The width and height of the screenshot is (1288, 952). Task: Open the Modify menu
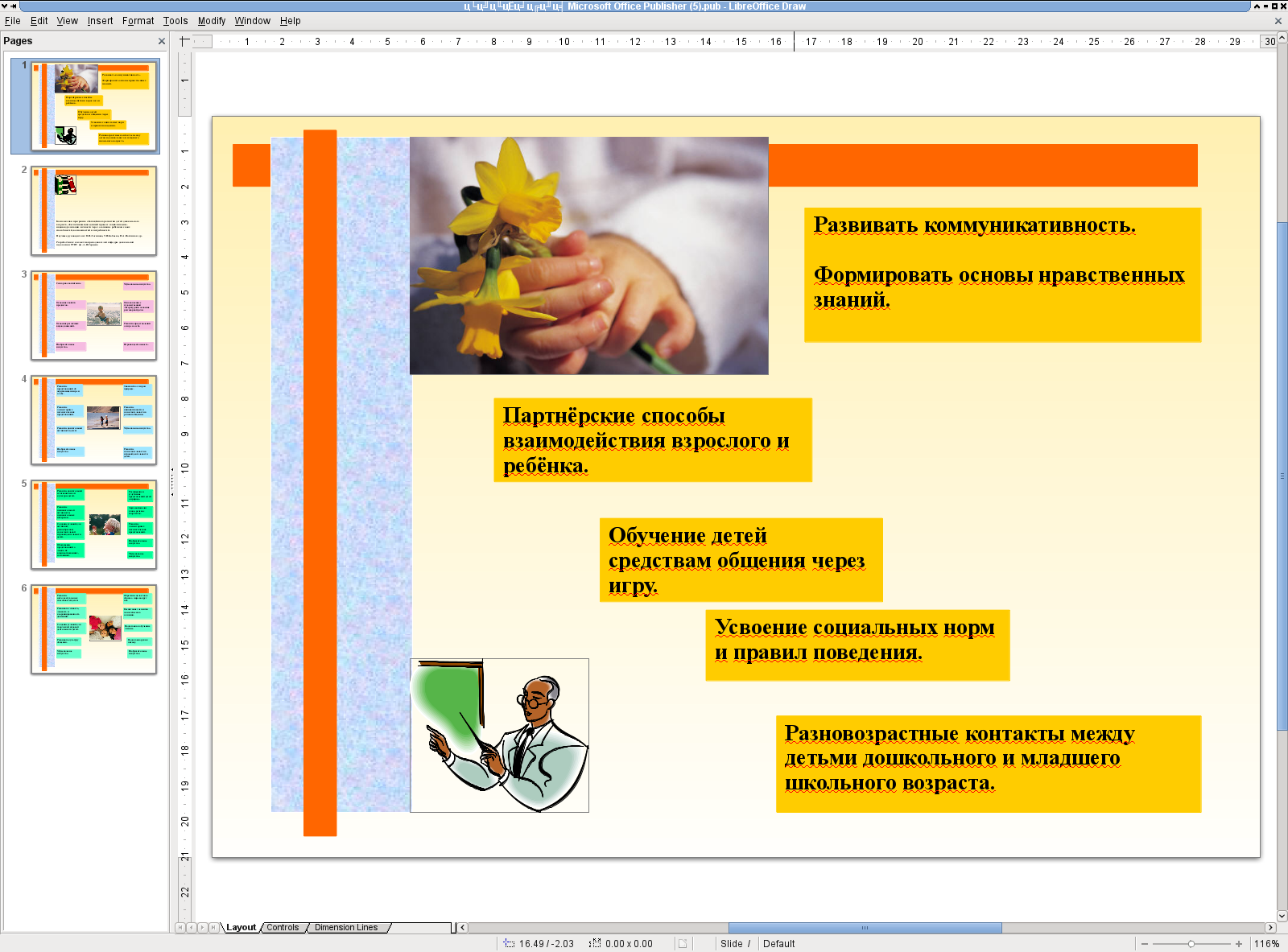tap(212, 21)
